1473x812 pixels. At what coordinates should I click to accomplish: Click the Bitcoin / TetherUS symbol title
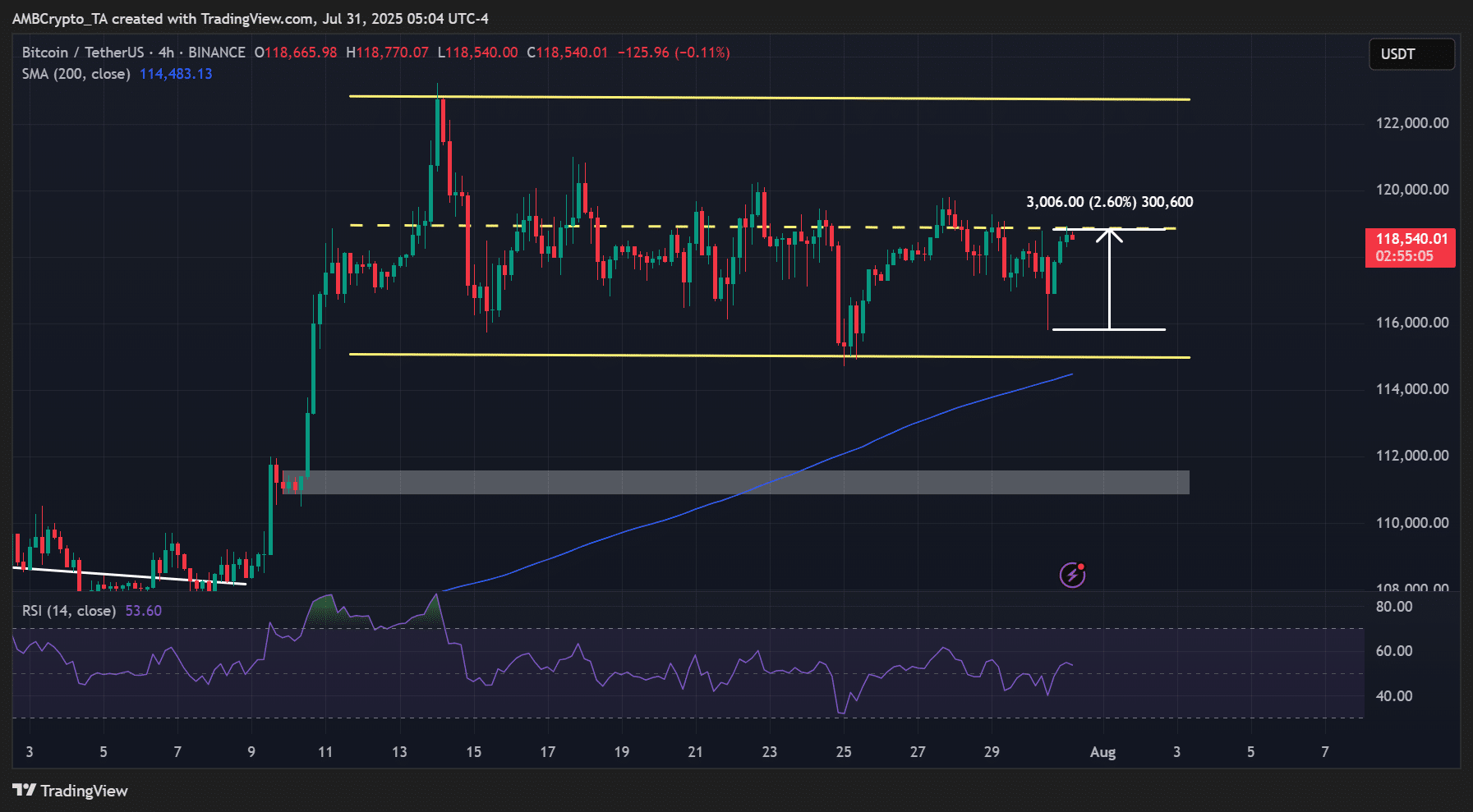click(x=82, y=53)
